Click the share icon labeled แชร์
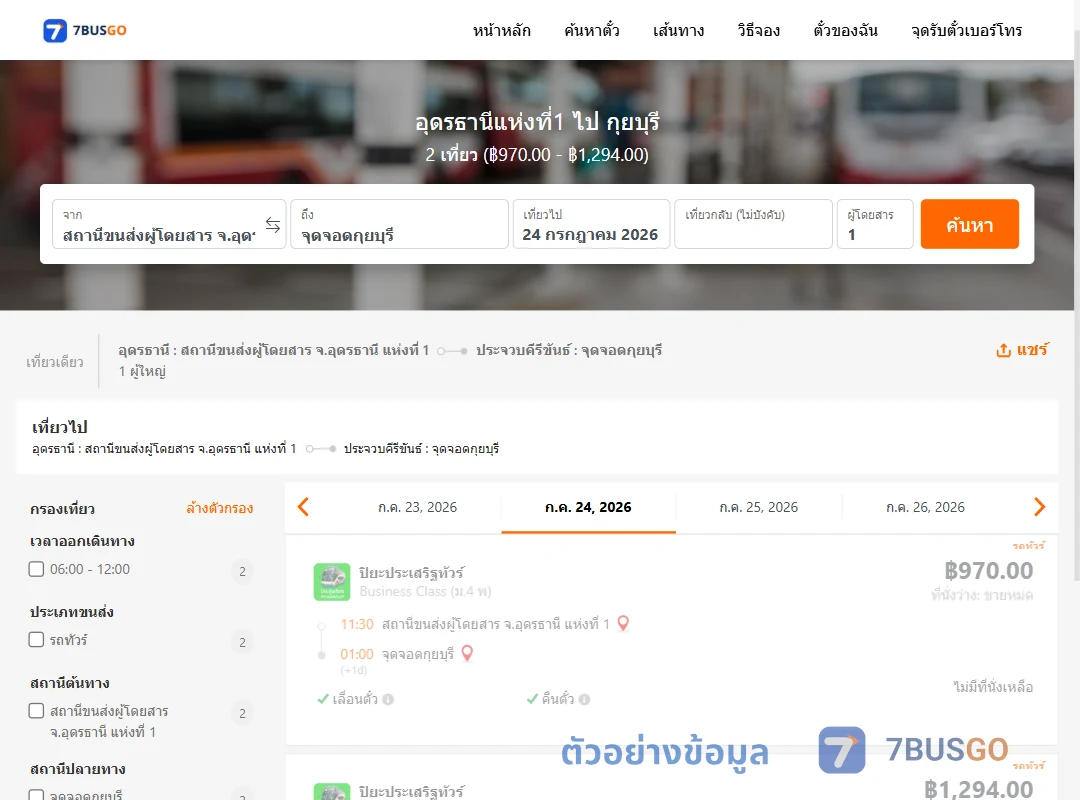Screen dimensions: 1080x800 point(1022,350)
